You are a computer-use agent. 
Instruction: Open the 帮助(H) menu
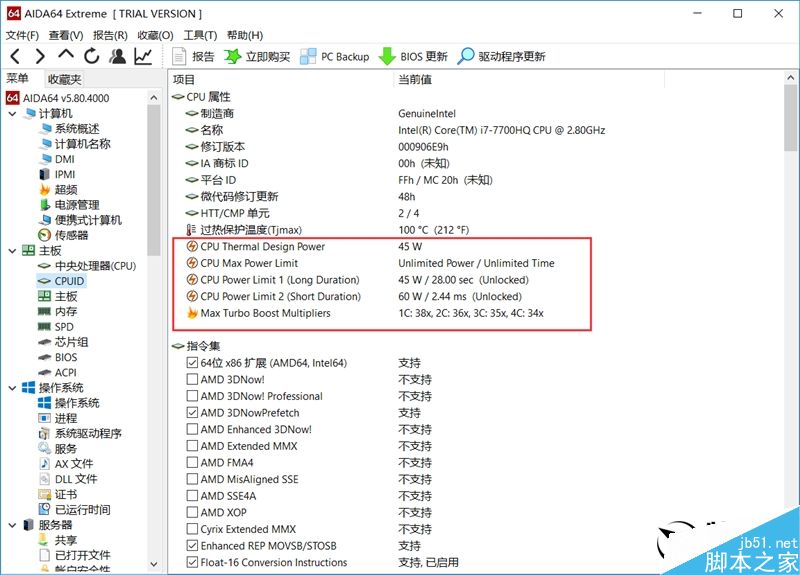pos(245,35)
